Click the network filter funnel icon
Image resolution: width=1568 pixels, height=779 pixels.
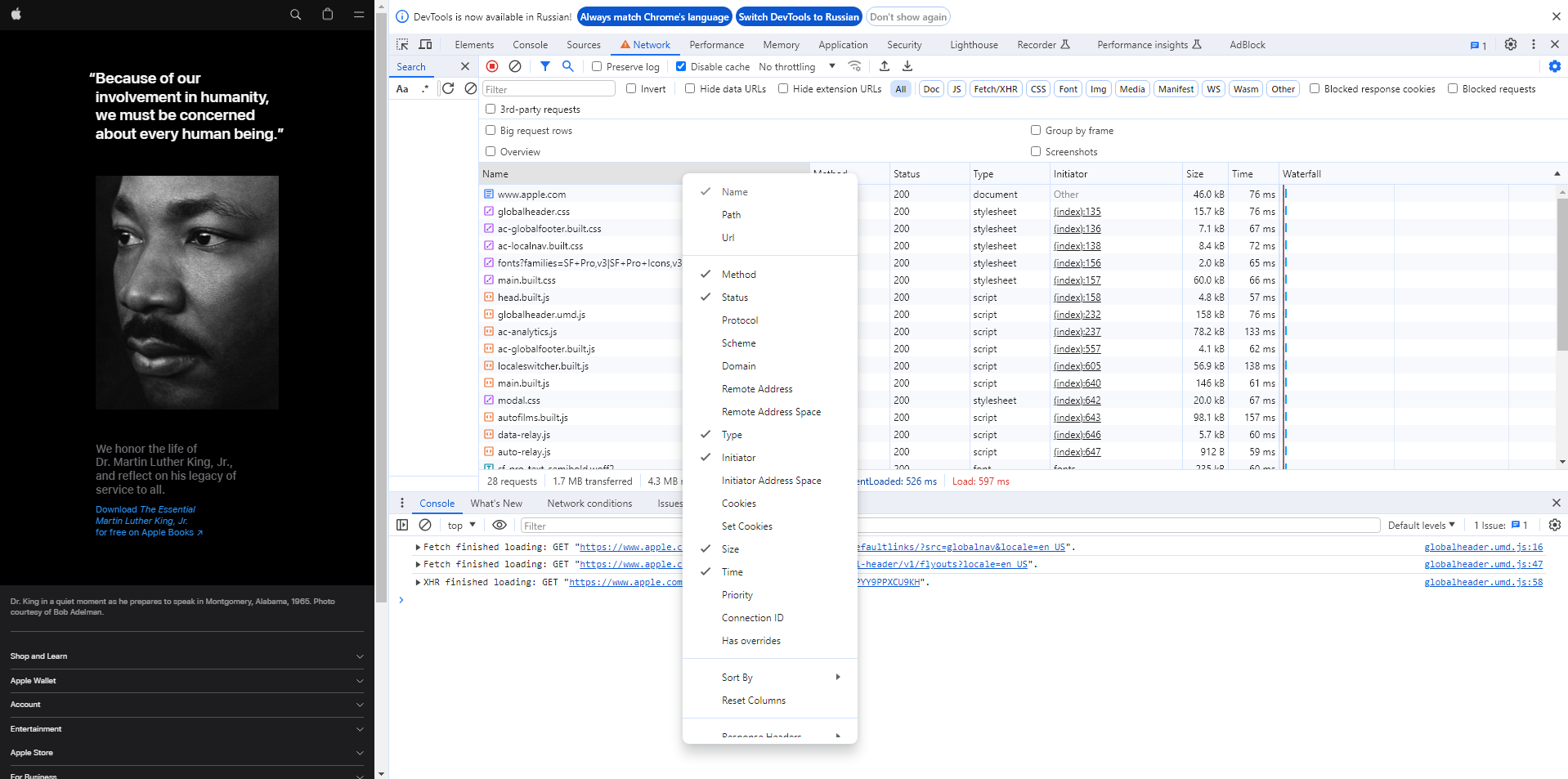pyautogui.click(x=545, y=66)
